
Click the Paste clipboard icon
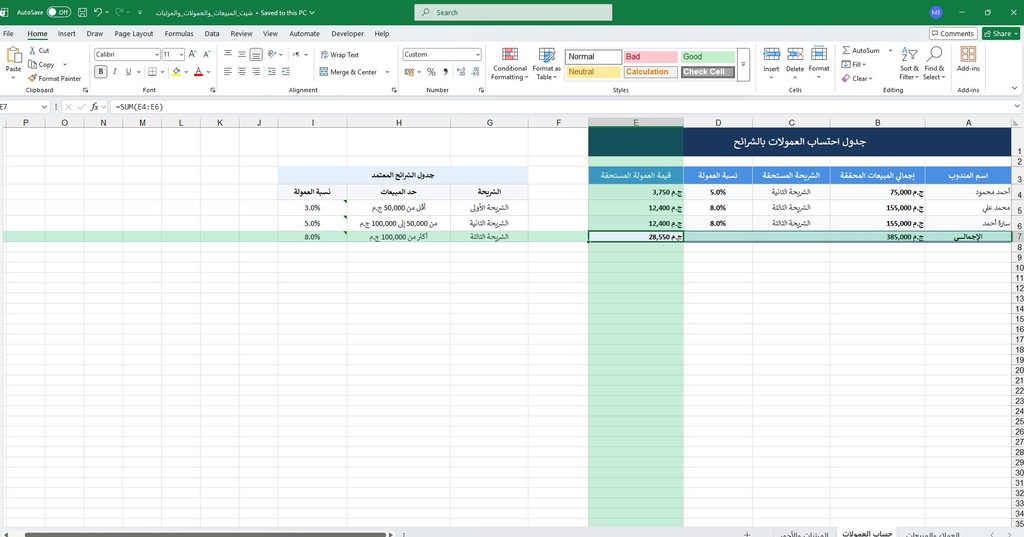(13, 56)
